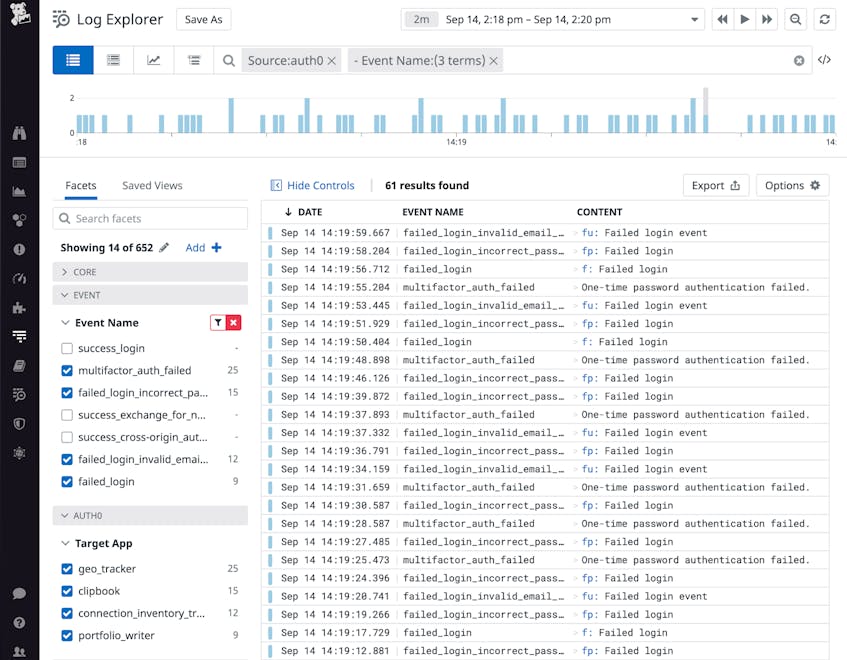Image resolution: width=847 pixels, height=660 pixels.
Task: Collapse the AUTH0 facet group
Action: (x=150, y=515)
